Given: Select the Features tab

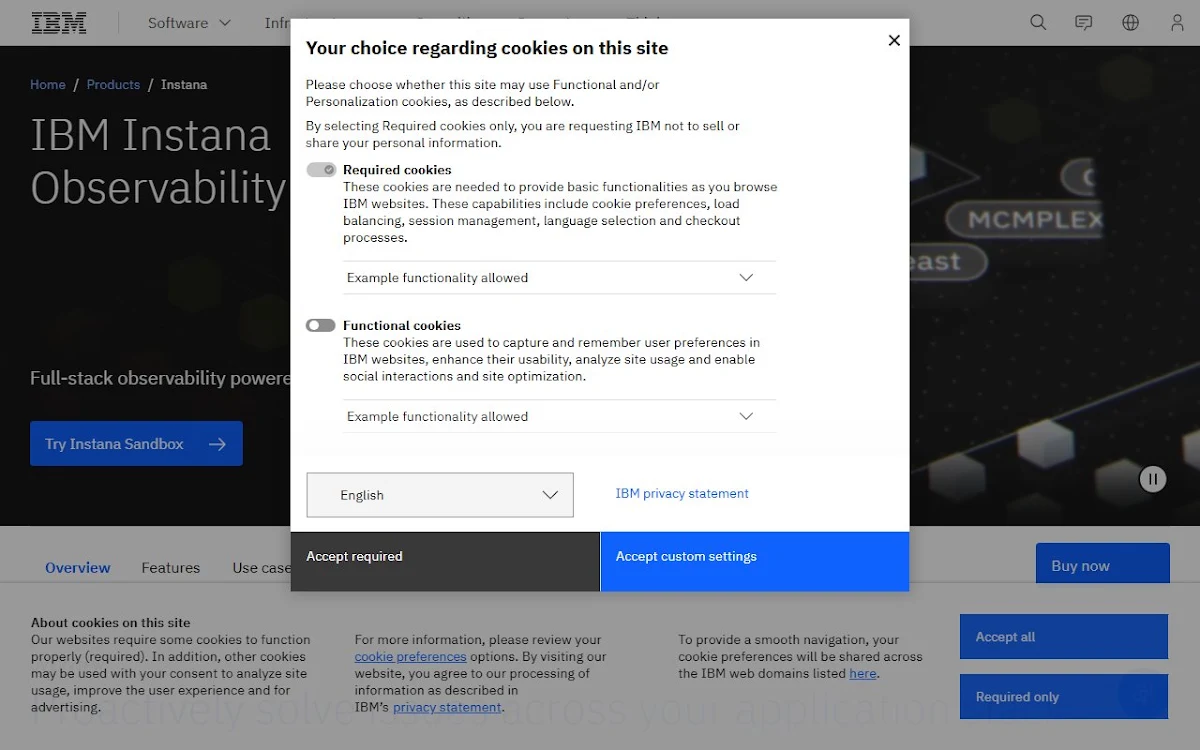Looking at the screenshot, I should (171, 567).
